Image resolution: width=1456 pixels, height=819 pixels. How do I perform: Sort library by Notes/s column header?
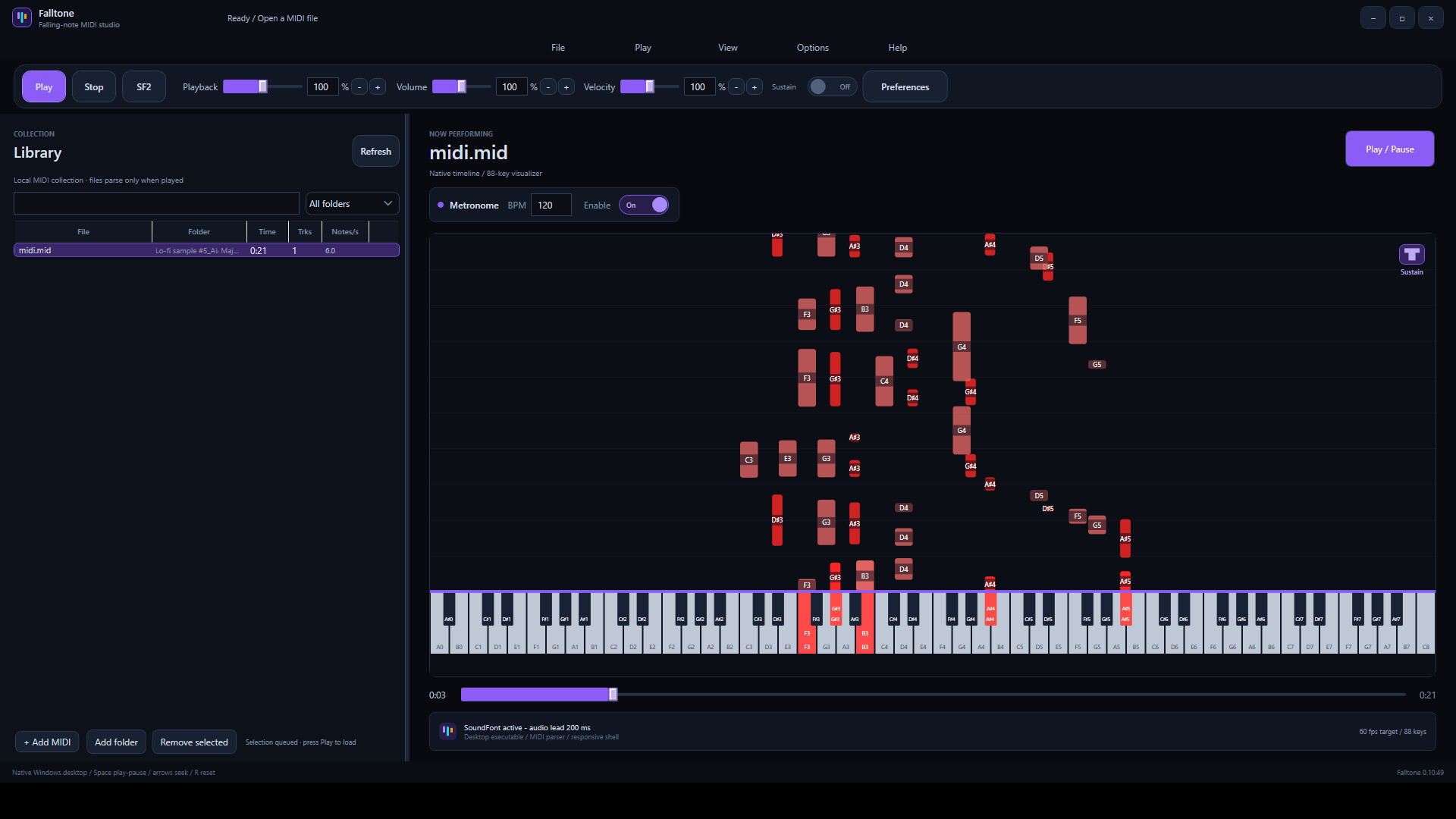[x=345, y=231]
